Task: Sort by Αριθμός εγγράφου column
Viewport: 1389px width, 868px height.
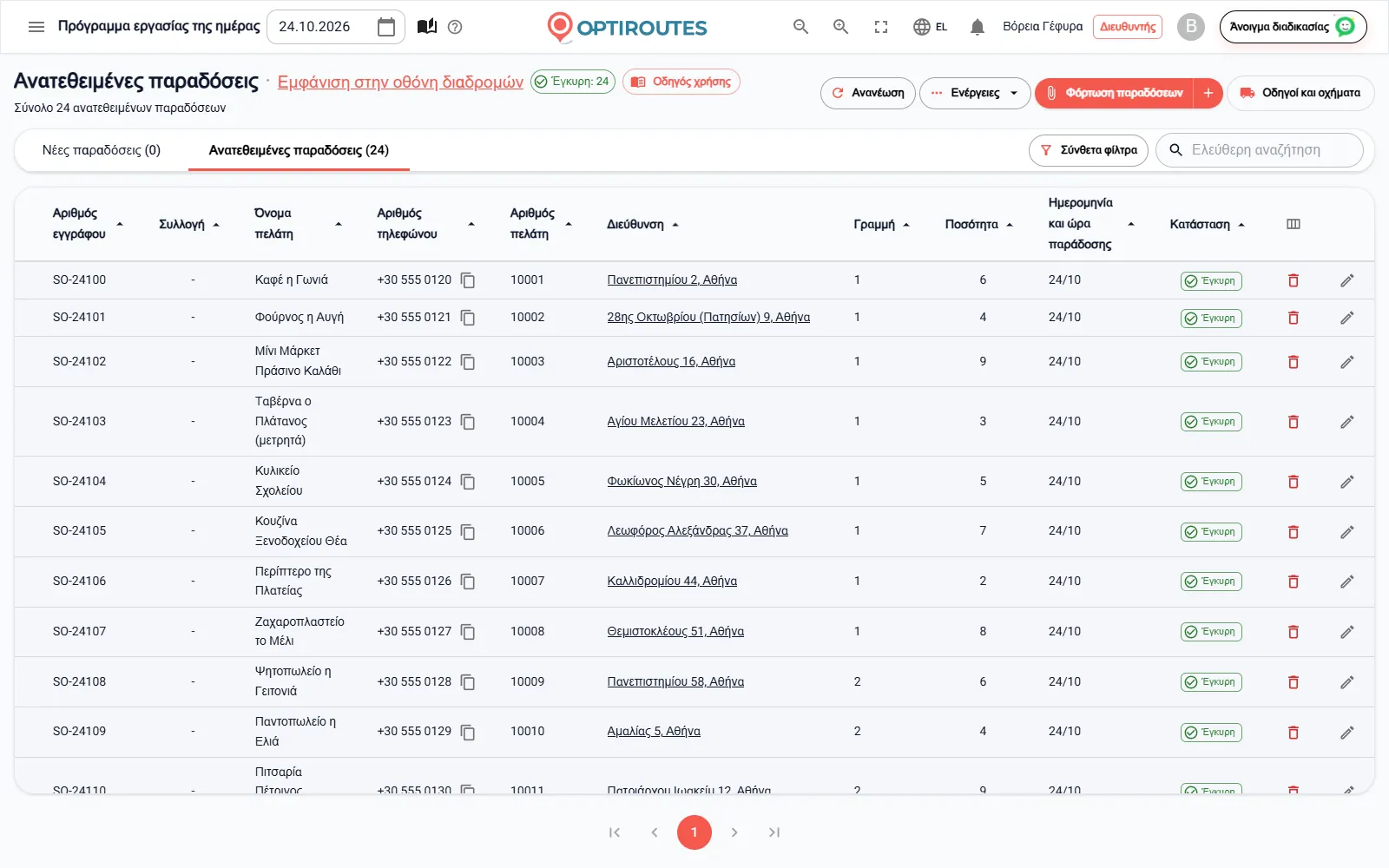Action: tap(88, 224)
